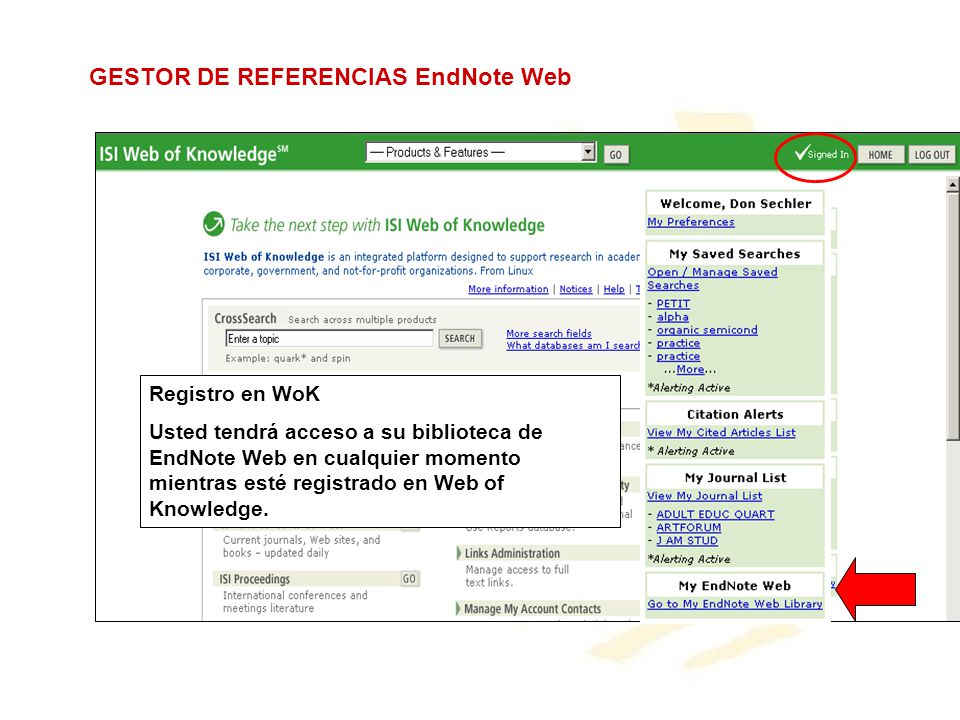Go to HOME in the header
The height and width of the screenshot is (720, 960).
click(880, 155)
